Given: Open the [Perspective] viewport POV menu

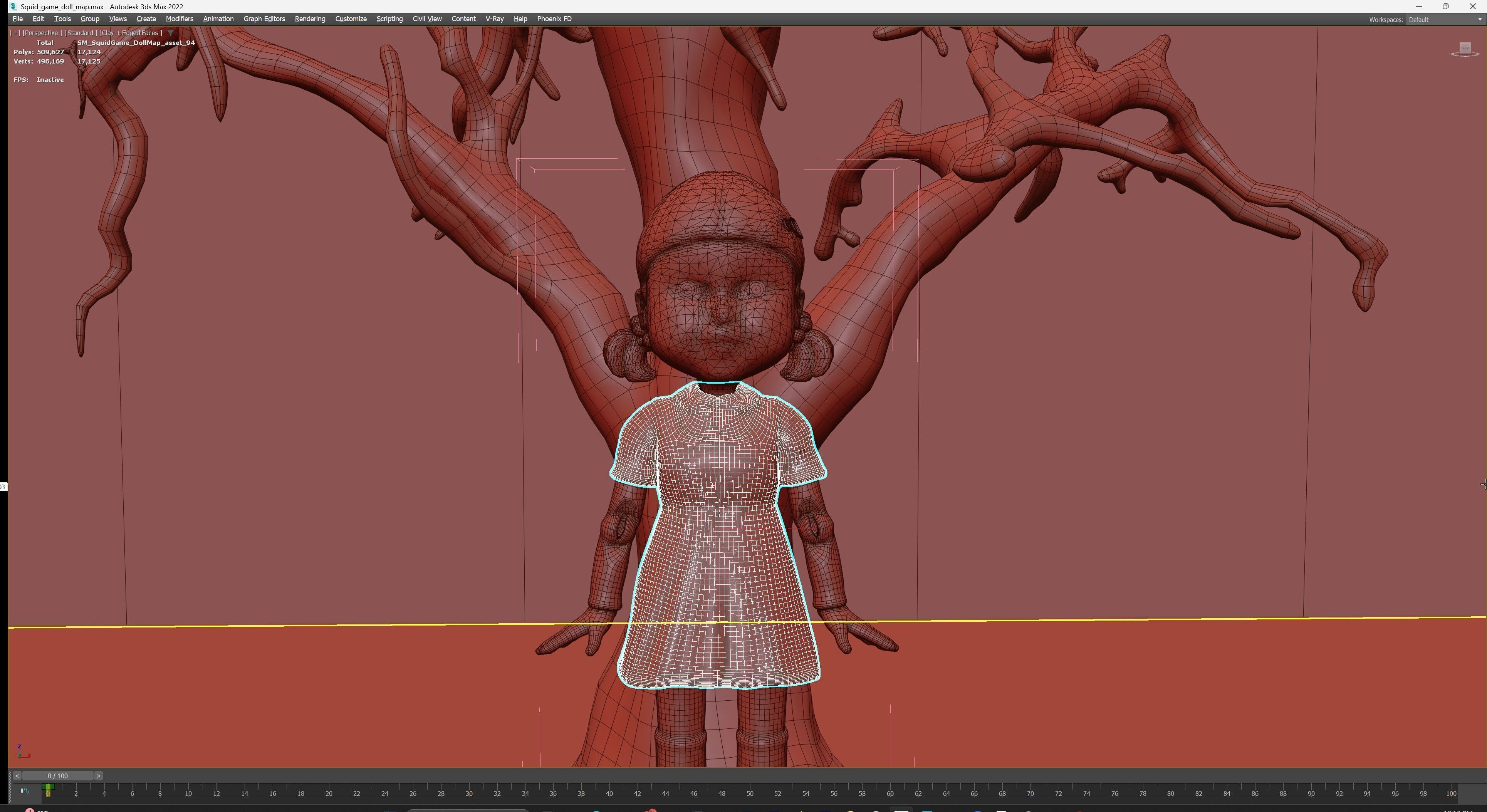Looking at the screenshot, I should [42, 33].
